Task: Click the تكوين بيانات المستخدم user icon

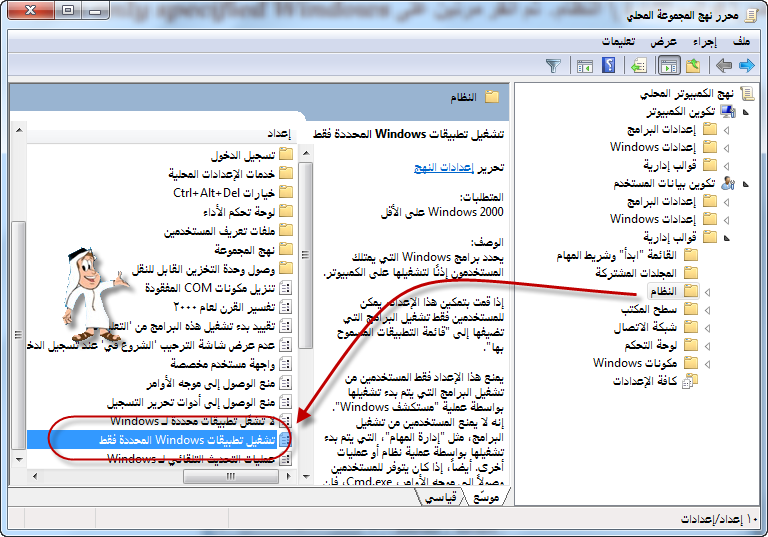Action: pyautogui.click(x=728, y=183)
